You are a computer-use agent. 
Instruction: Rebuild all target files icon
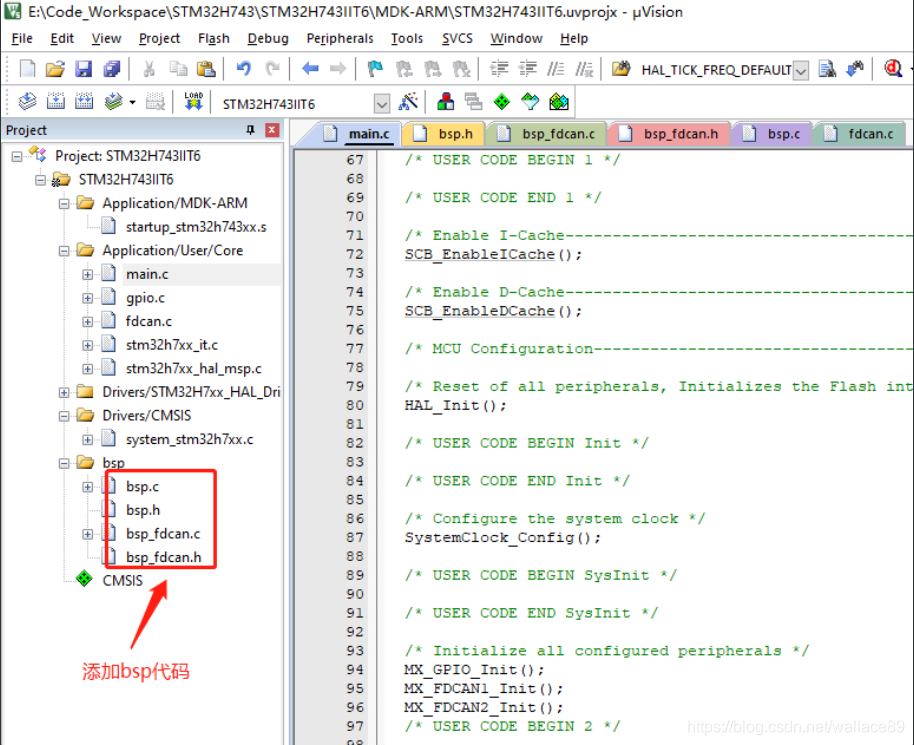(x=83, y=102)
